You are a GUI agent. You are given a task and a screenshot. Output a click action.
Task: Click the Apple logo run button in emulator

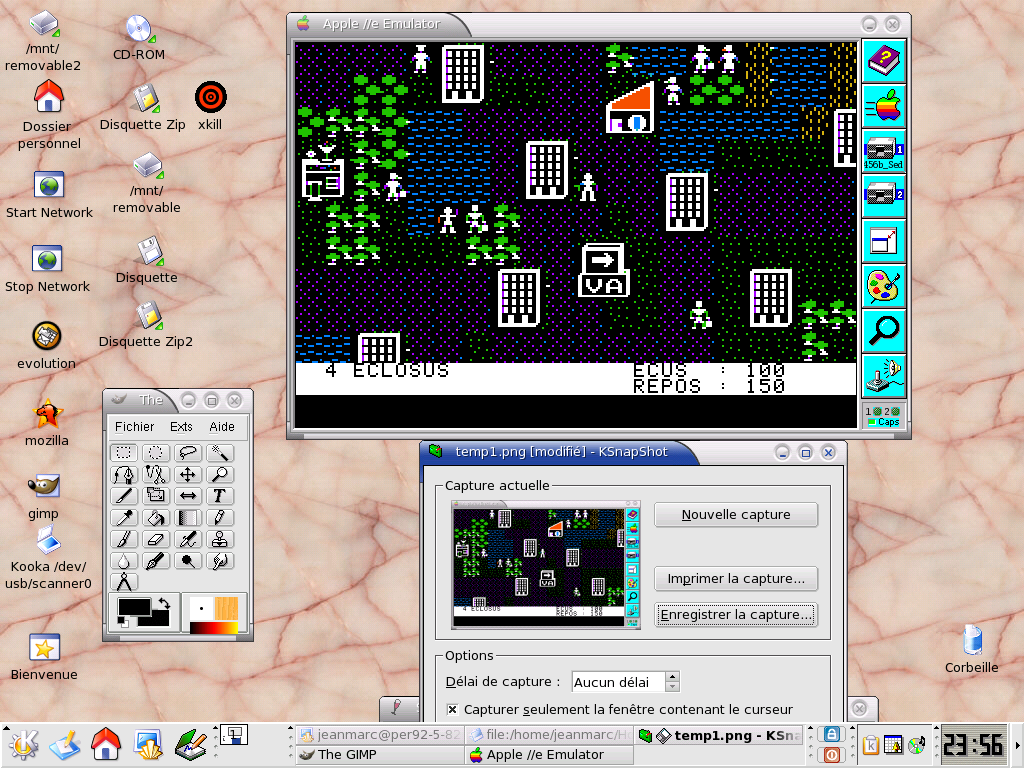[884, 106]
